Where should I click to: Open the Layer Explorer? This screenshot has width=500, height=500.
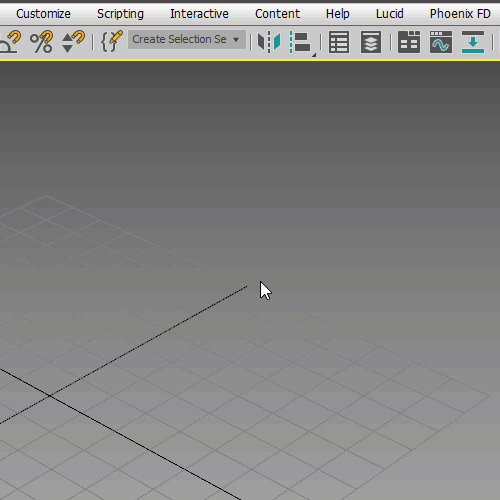371,42
